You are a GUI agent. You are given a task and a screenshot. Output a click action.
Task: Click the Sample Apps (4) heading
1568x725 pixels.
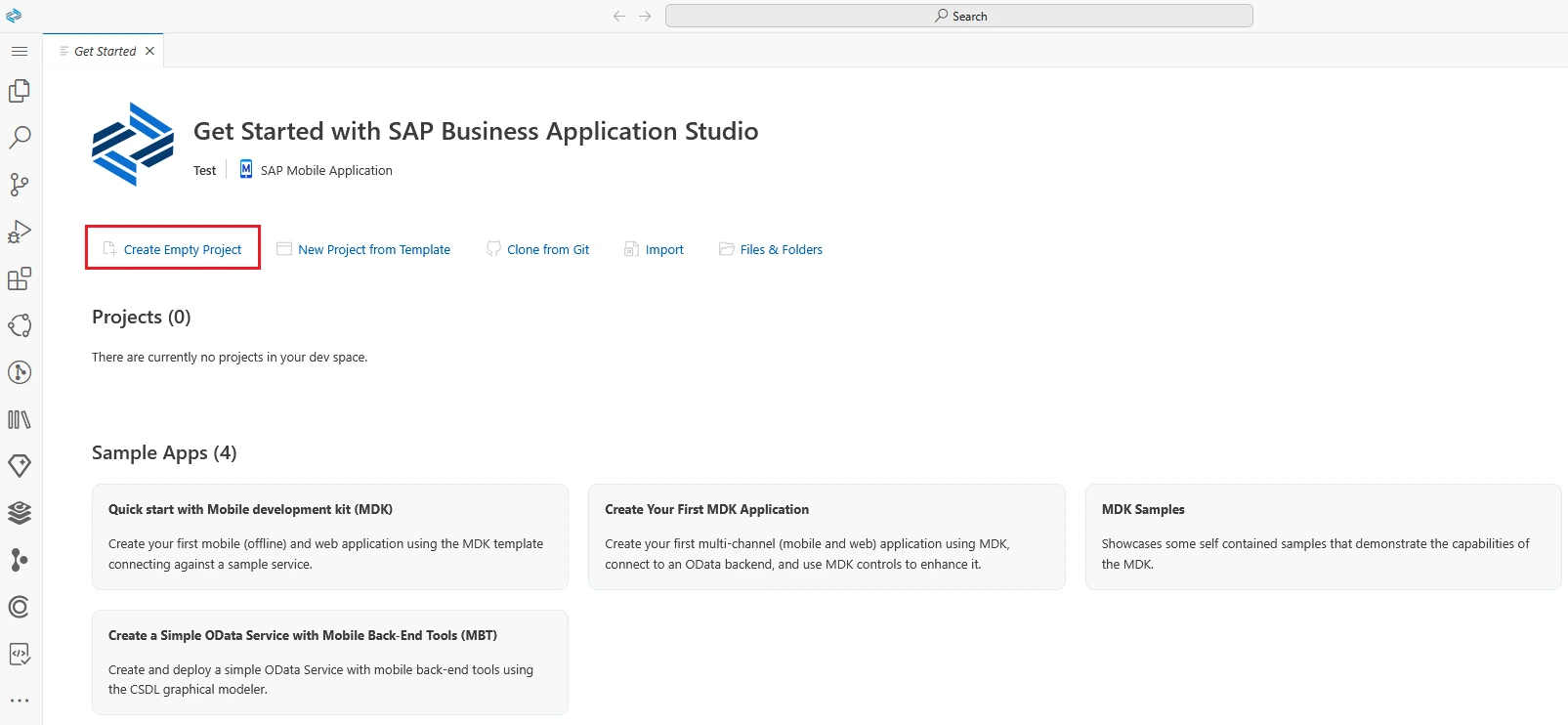tap(164, 452)
